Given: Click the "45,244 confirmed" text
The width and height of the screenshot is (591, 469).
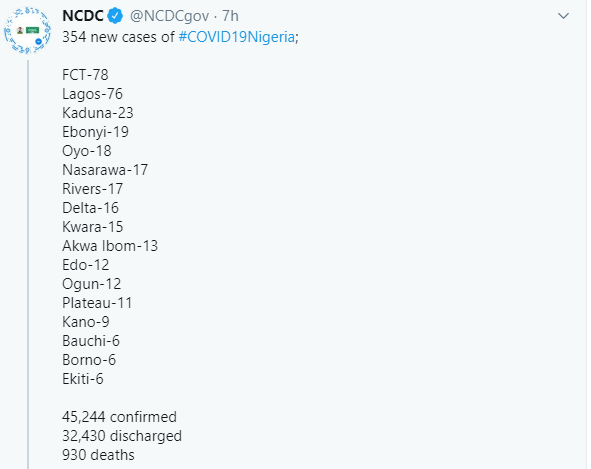Looking at the screenshot, I should (119, 417).
